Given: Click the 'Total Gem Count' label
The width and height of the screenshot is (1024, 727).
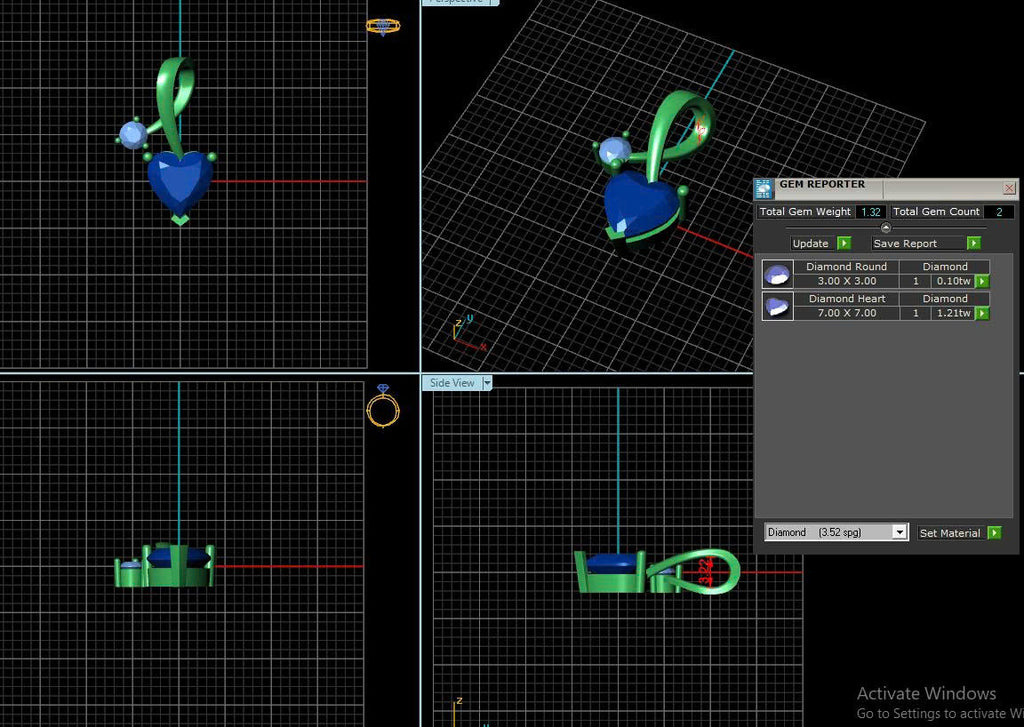Looking at the screenshot, I should click(936, 212).
